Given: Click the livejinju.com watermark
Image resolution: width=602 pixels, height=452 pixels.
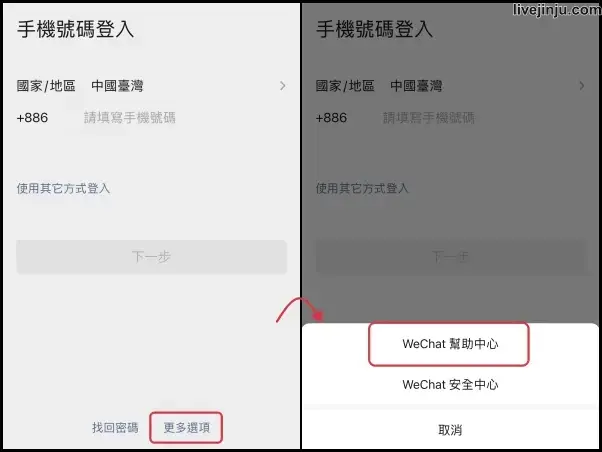Looking at the screenshot, I should pyautogui.click(x=557, y=10).
